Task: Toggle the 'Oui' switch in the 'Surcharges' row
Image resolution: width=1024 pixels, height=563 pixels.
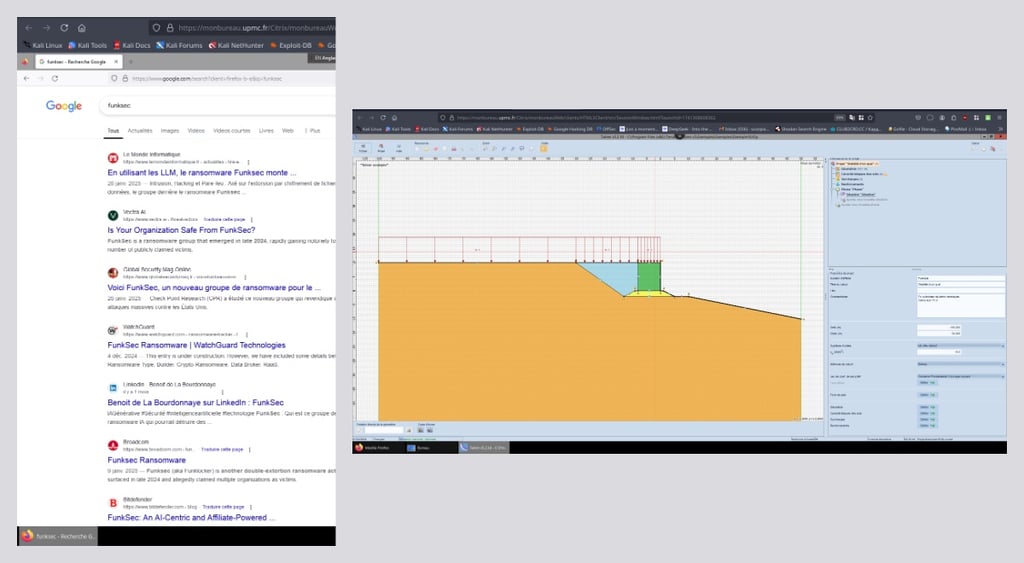Action: [x=927, y=419]
